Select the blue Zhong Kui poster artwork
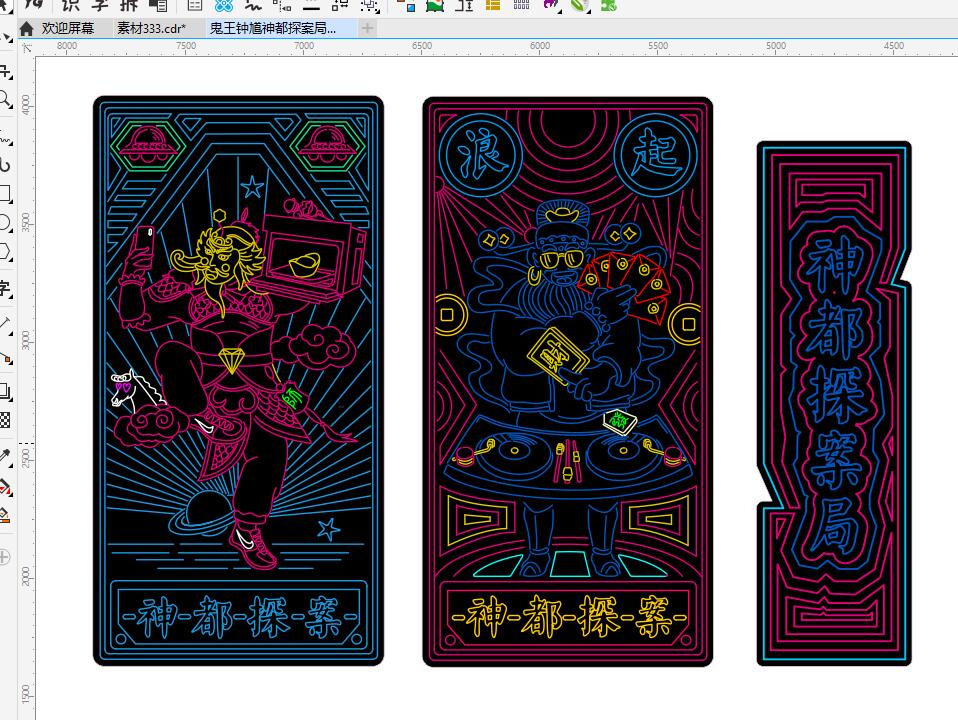This screenshot has width=958, height=720. click(x=238, y=381)
